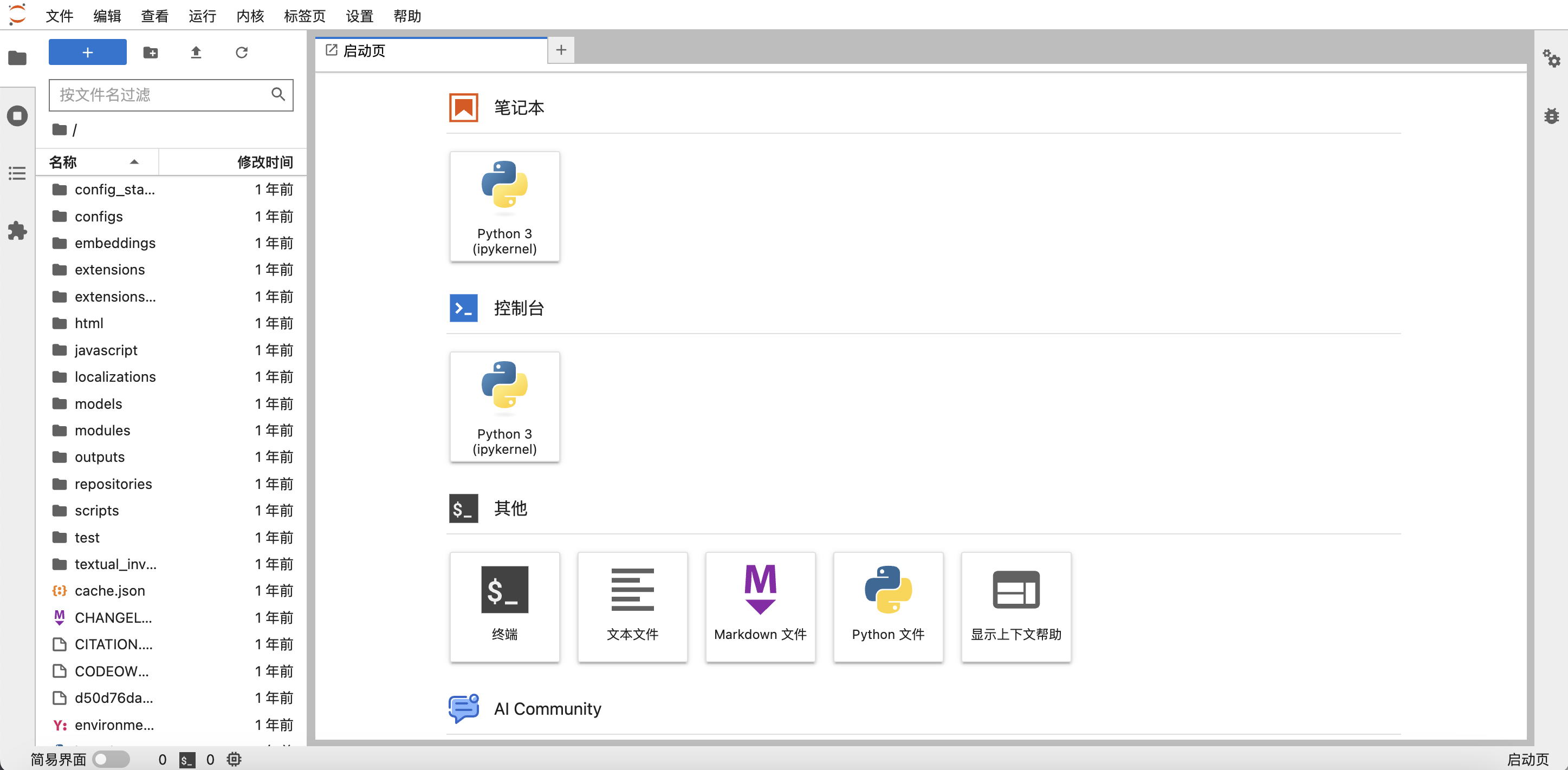The image size is (1568, 770).
Task: Open the property inspector gears icon
Action: pyautogui.click(x=1551, y=58)
